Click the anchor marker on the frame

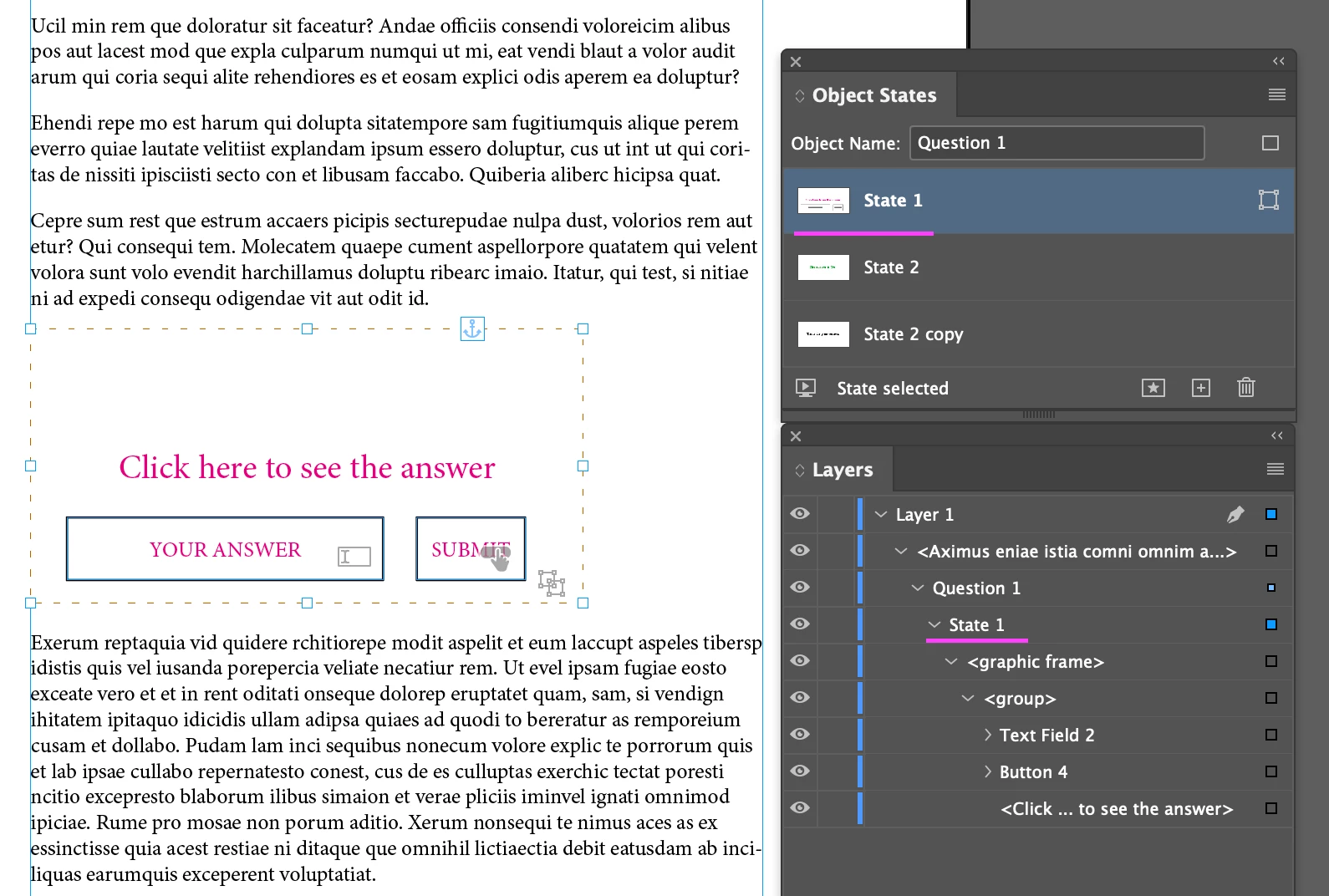point(473,329)
